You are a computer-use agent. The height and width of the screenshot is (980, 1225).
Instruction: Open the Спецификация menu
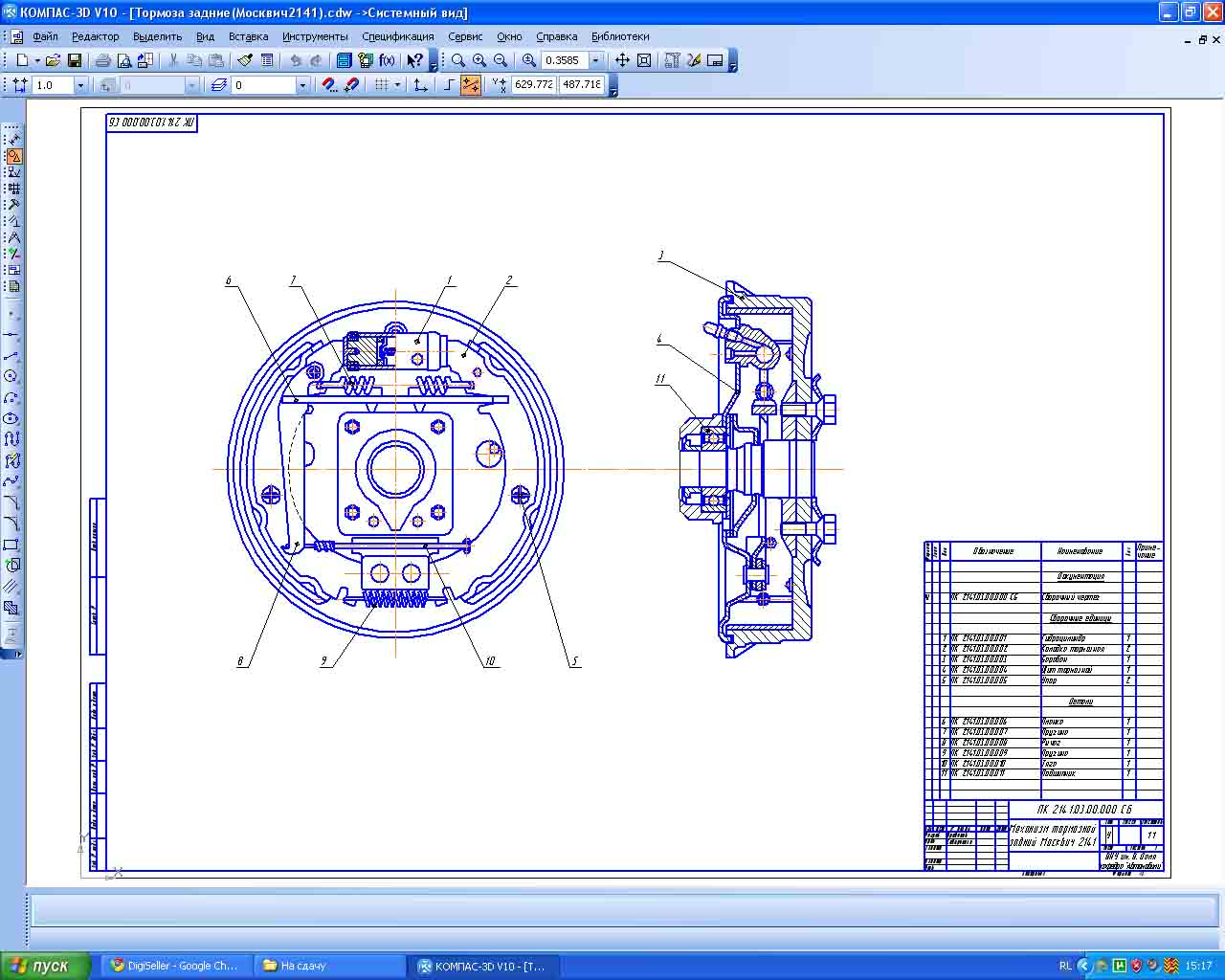coord(397,36)
